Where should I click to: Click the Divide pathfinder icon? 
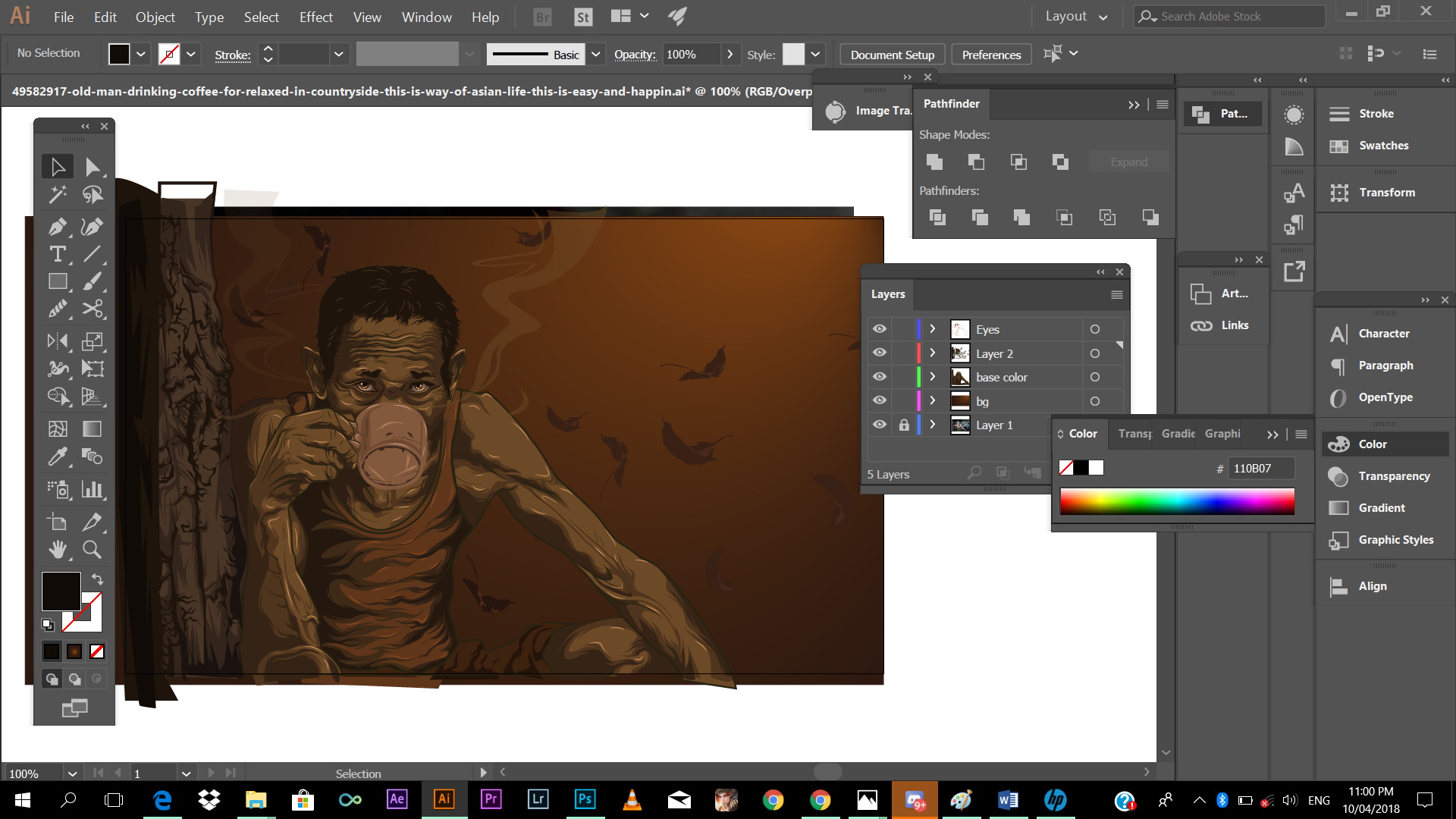point(937,218)
